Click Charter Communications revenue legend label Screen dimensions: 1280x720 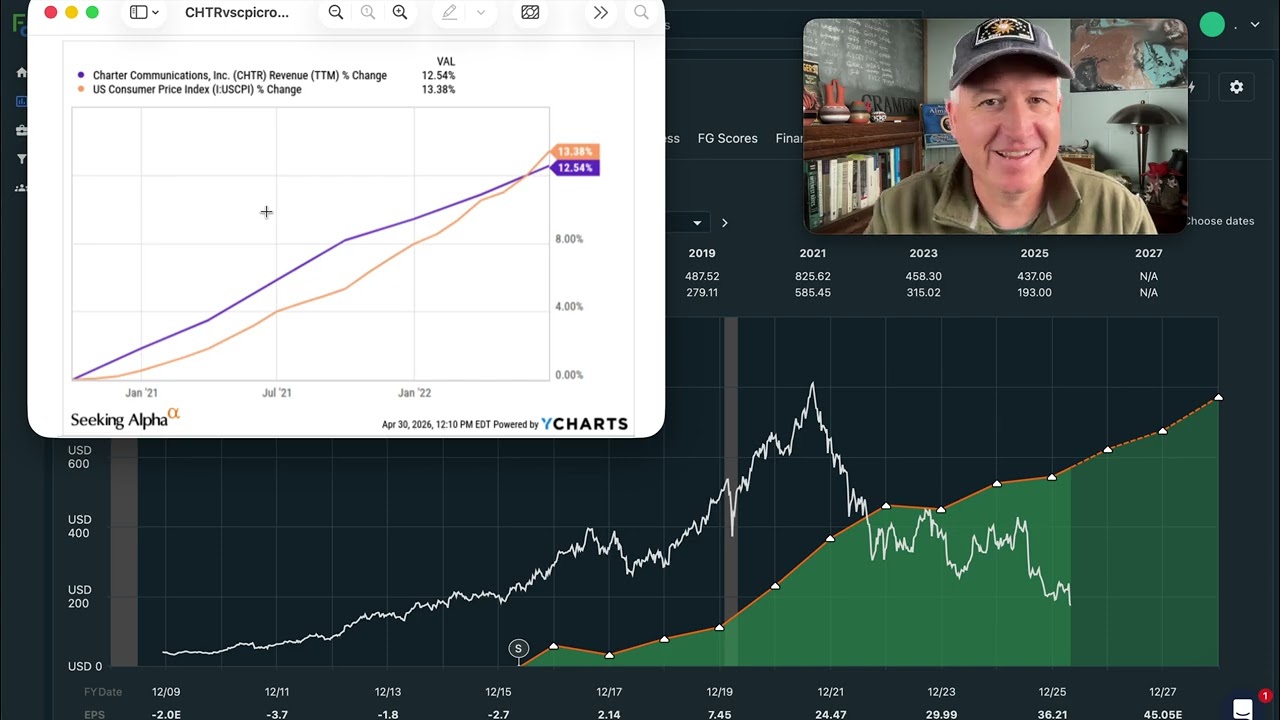coord(240,75)
